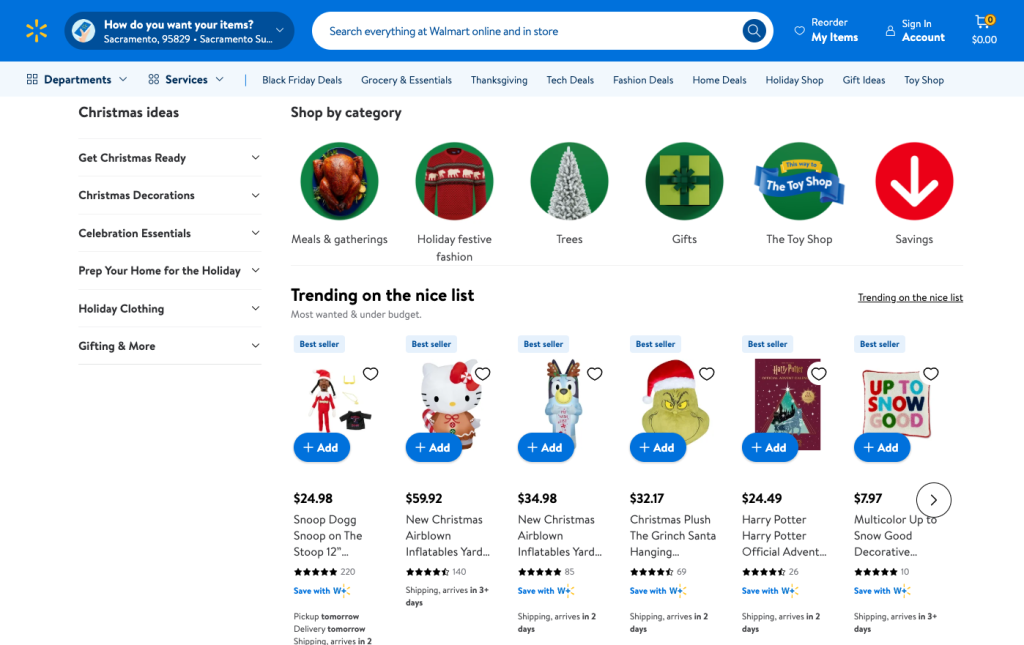Add the $34.98 Bluey inflatable
This screenshot has width=1024, height=645.
545,447
